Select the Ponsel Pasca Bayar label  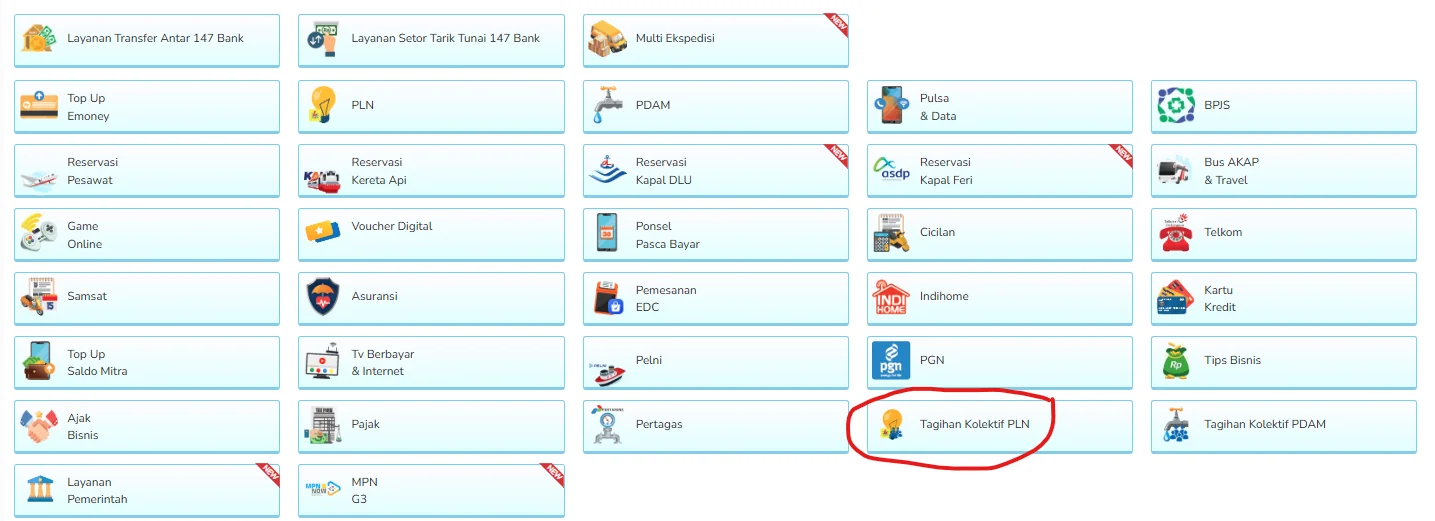(x=668, y=235)
